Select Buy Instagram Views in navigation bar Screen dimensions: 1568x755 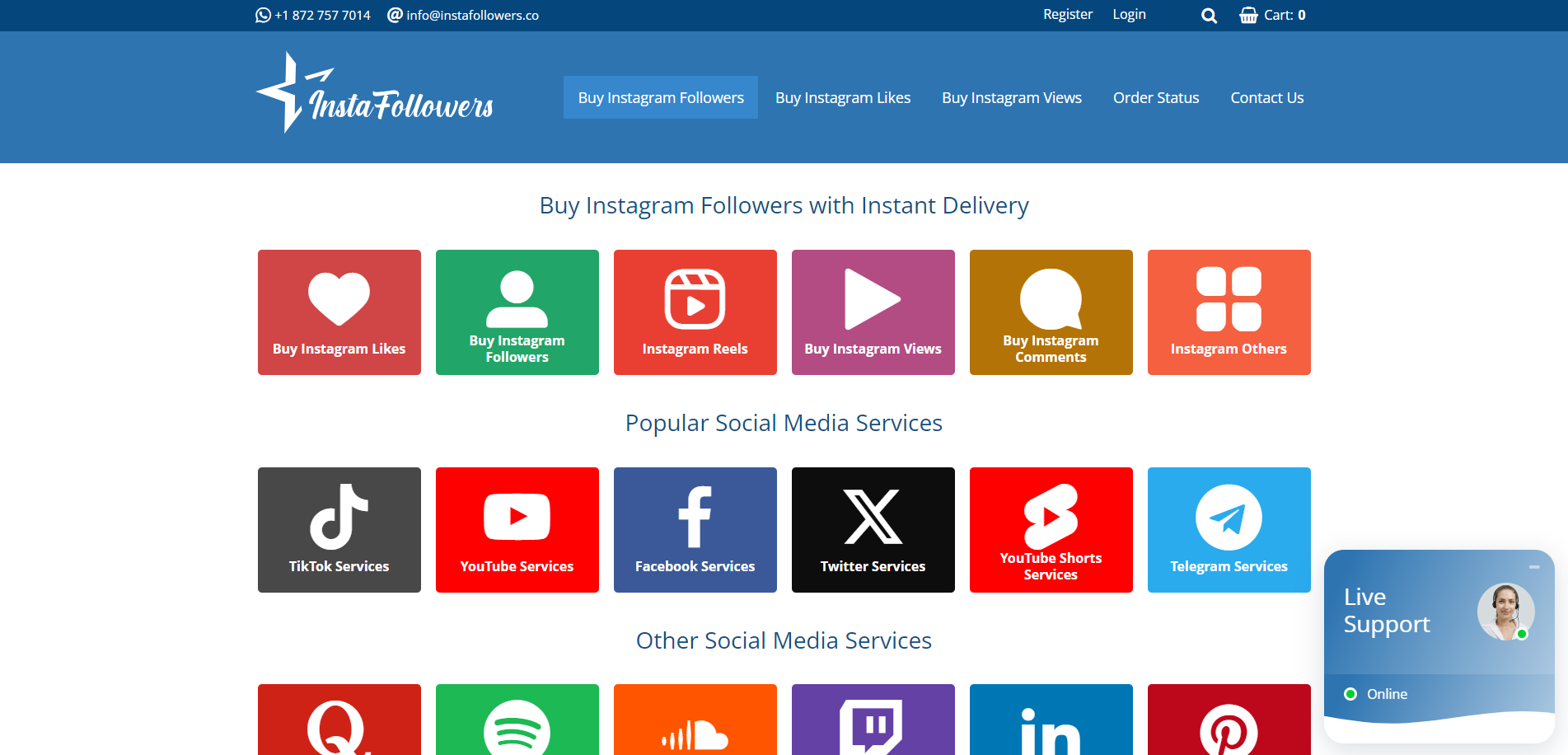pyautogui.click(x=1012, y=97)
